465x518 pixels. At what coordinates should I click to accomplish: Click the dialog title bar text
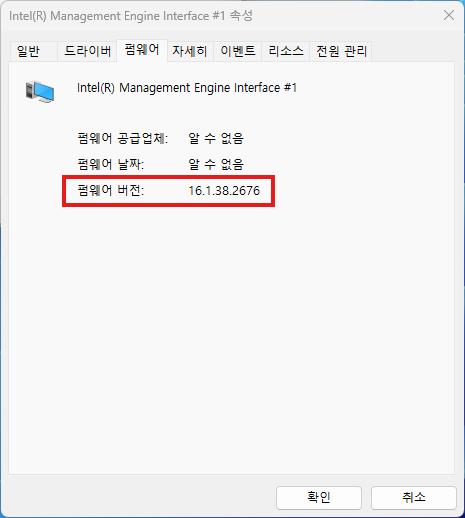[x=131, y=16]
